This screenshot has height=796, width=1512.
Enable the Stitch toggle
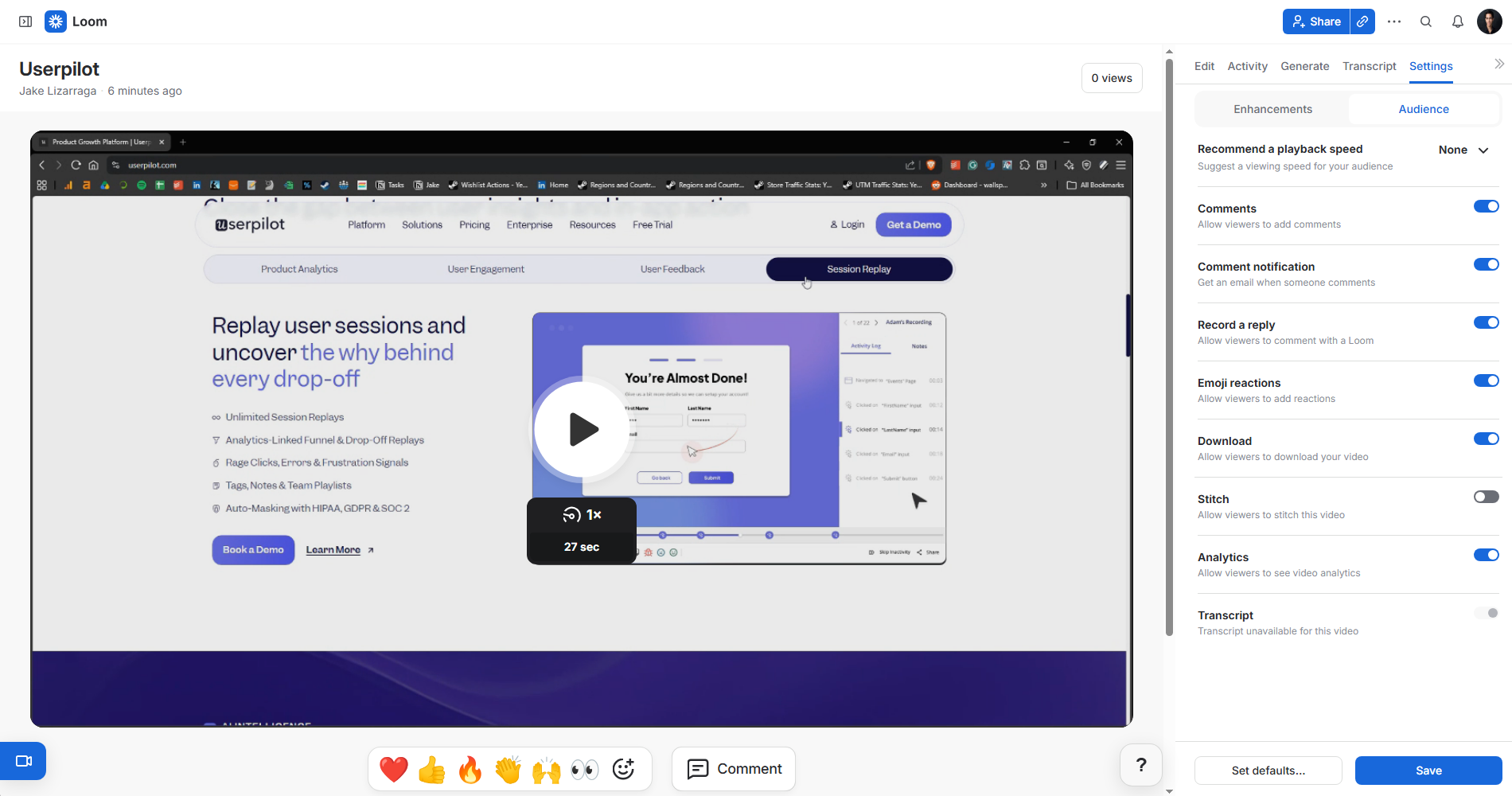(1486, 497)
